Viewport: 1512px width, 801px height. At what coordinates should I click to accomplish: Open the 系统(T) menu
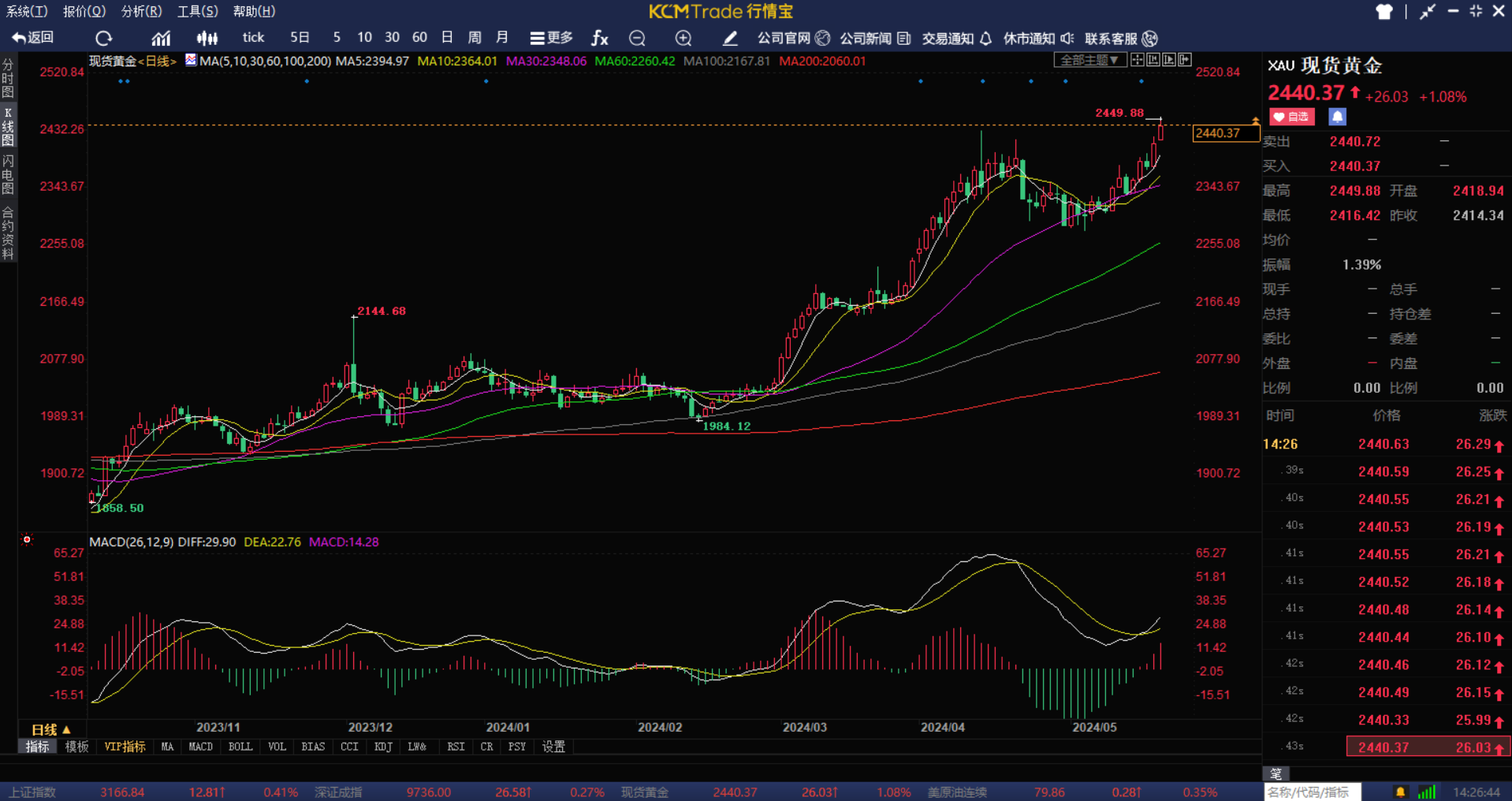coord(28,11)
